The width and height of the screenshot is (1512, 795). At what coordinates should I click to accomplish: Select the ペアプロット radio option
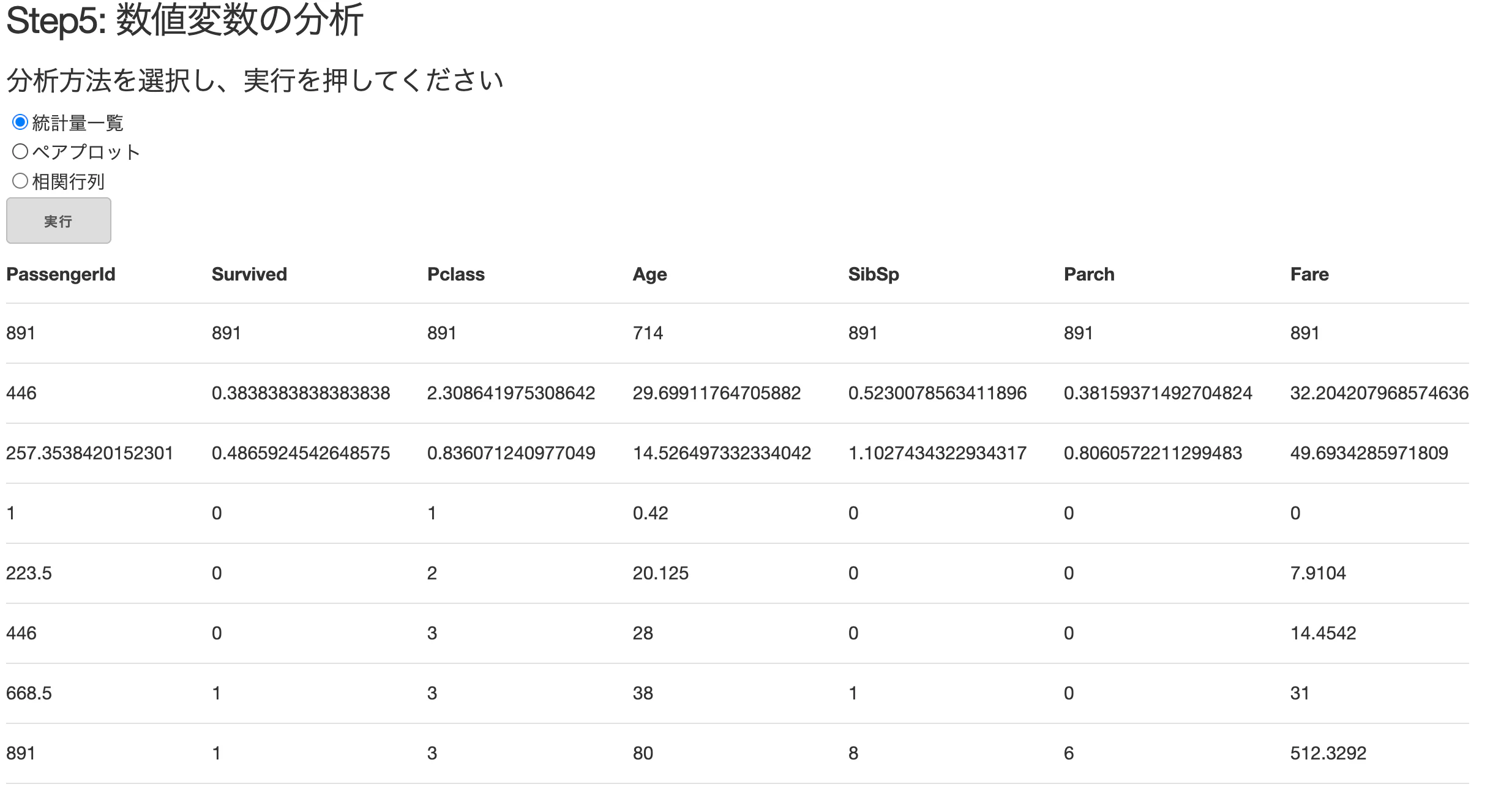tap(20, 151)
